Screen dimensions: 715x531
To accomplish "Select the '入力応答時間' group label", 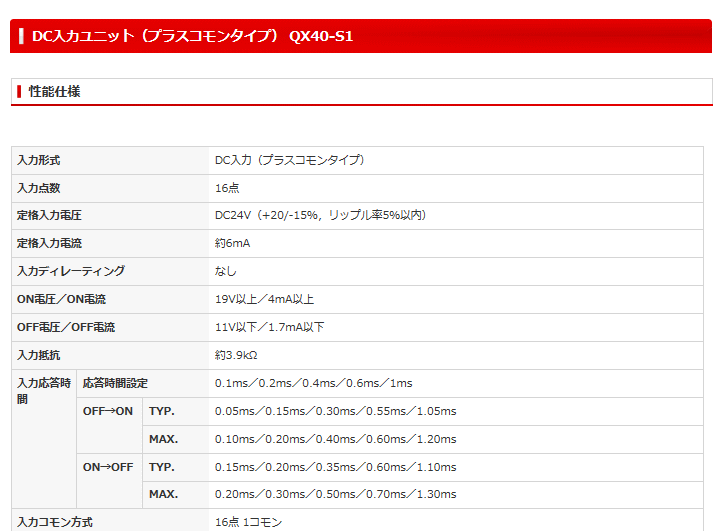I will tap(44, 391).
